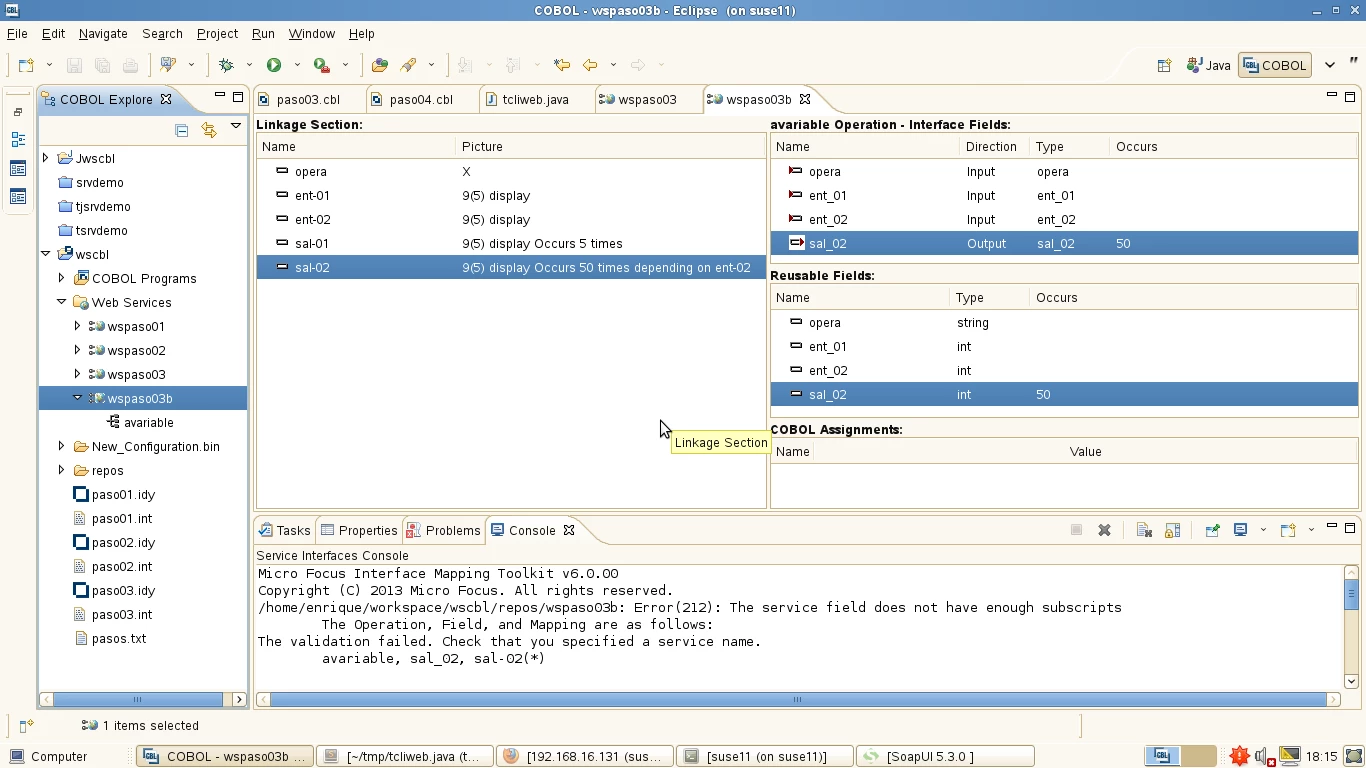Close the wspaso03b editor tab
This screenshot has height=768, width=1366.
[x=805, y=99]
